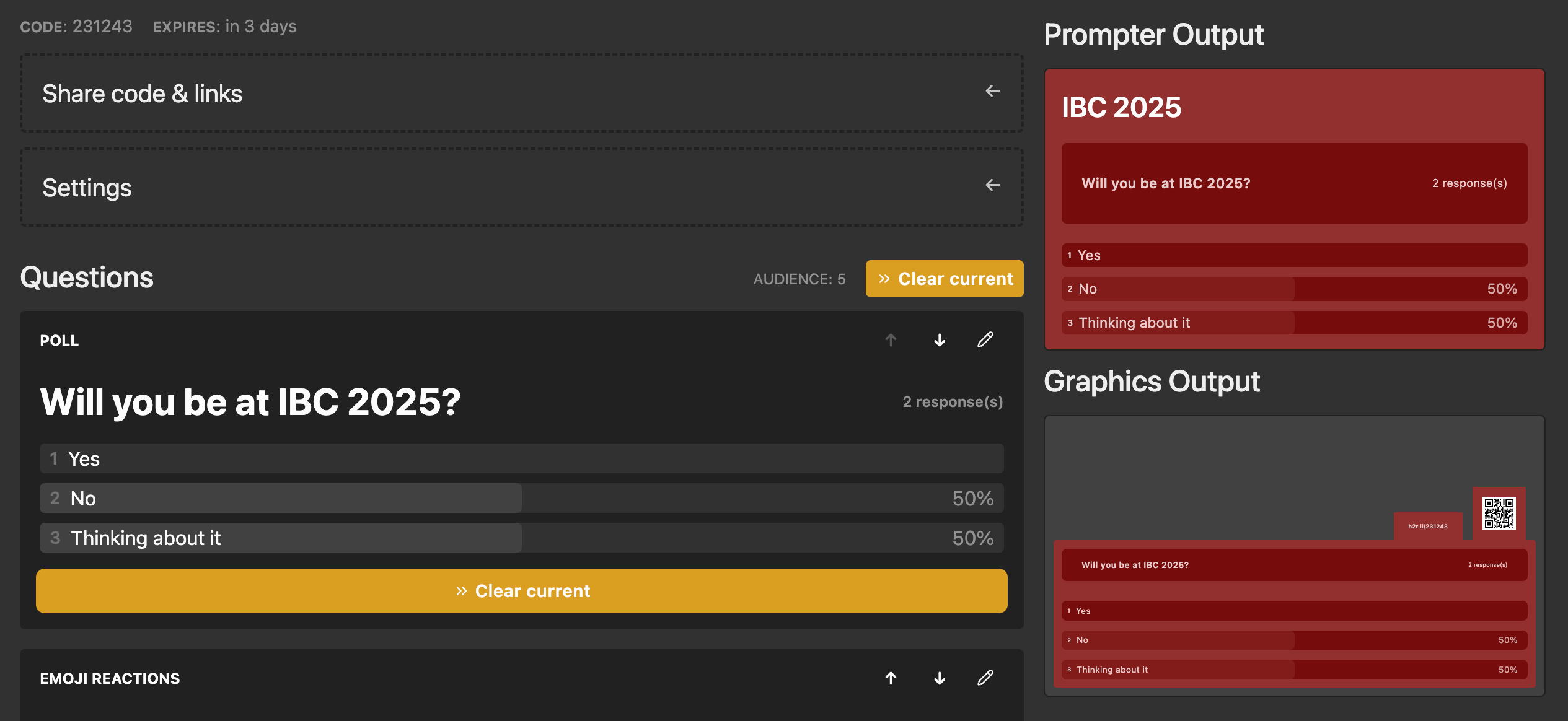Click the Graphics Output heading
The image size is (1568, 721).
click(x=1152, y=382)
